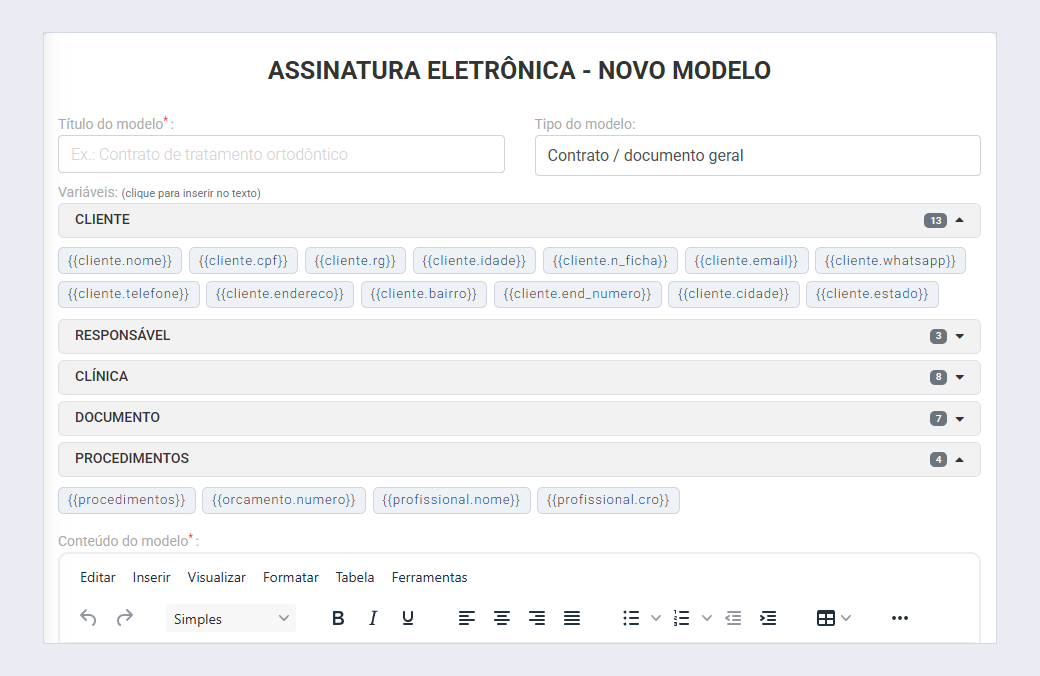Viewport: 1040px width, 676px height.
Task: Insert the {{cliente.cpf}} variable
Action: coord(243,261)
